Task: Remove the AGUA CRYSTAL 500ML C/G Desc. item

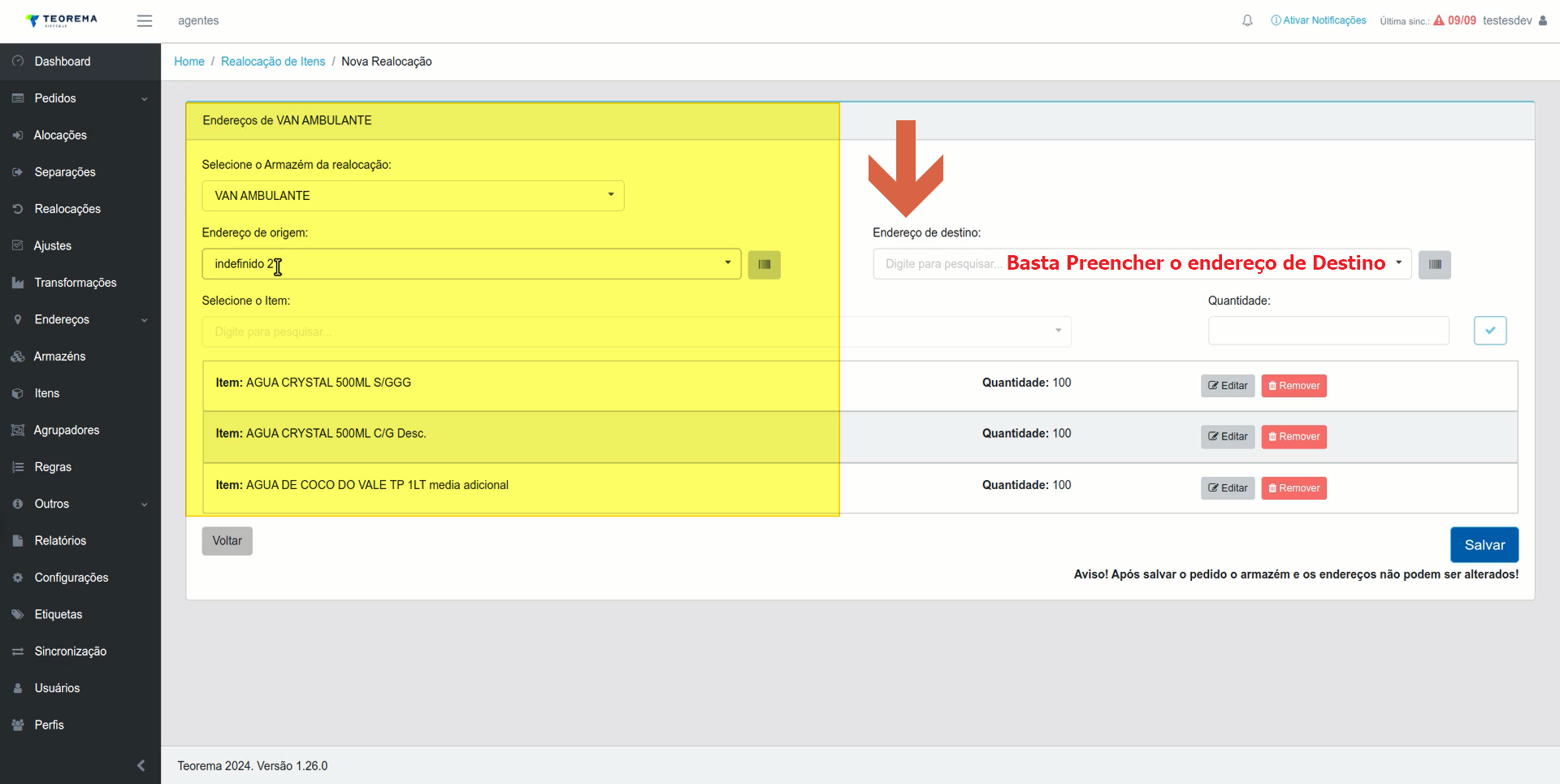Action: click(1293, 437)
